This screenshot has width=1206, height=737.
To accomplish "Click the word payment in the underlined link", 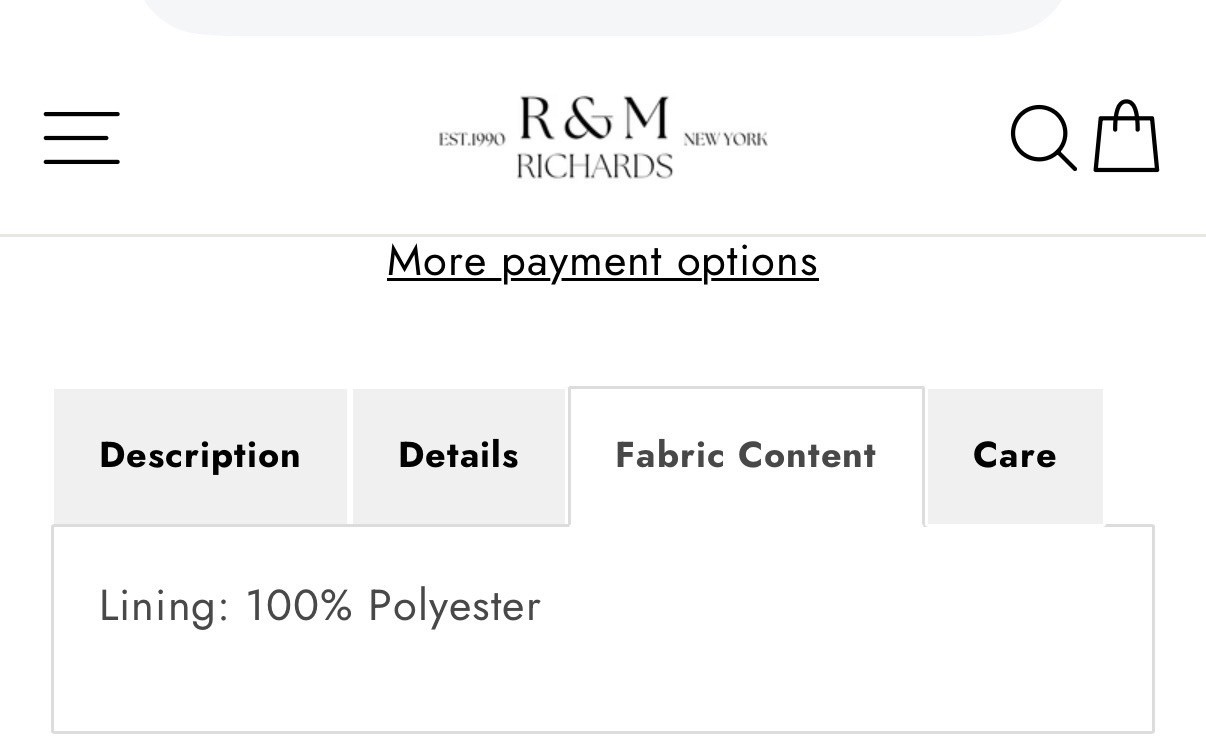I will click(x=581, y=262).
